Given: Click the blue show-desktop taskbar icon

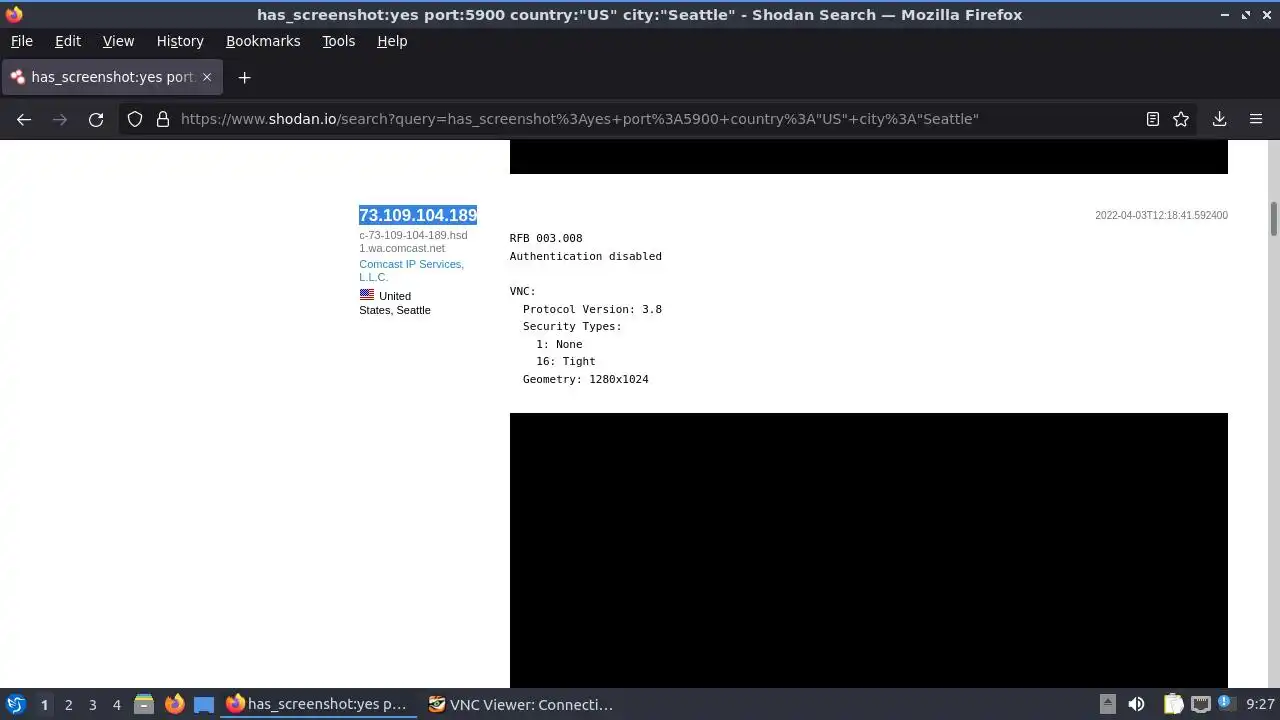Looking at the screenshot, I should click(204, 704).
